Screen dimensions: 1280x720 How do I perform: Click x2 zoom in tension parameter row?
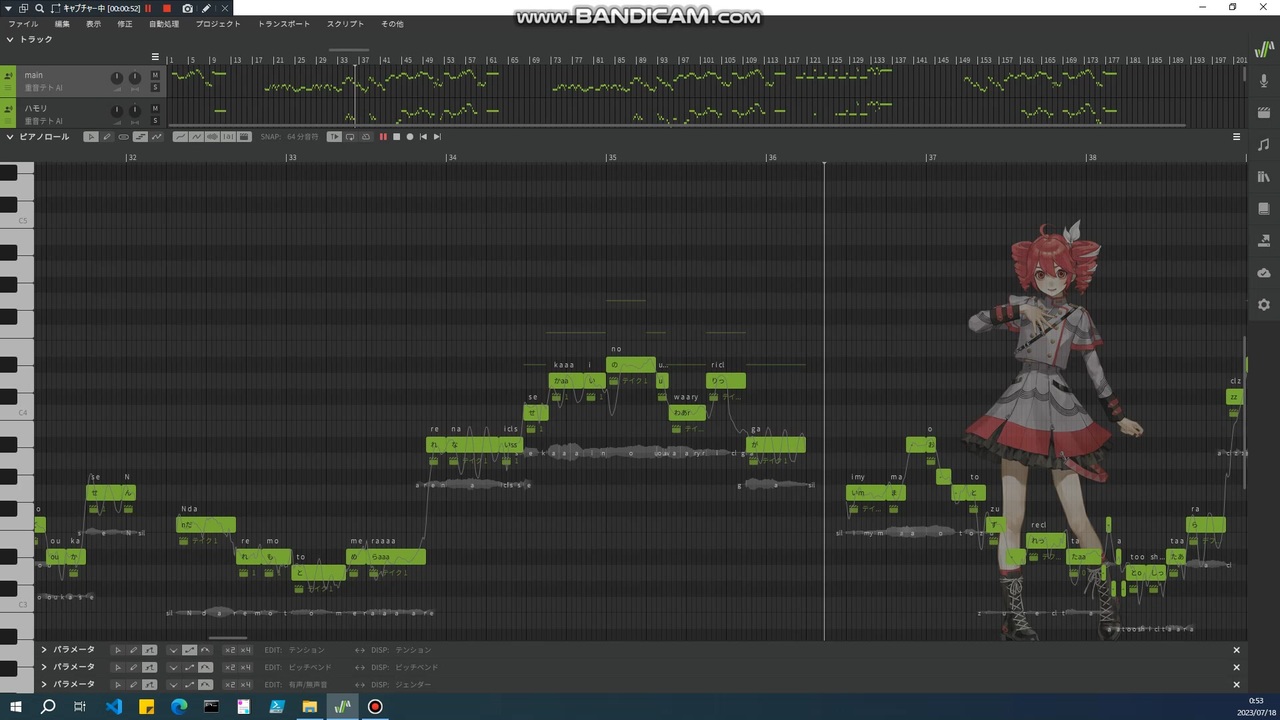point(230,650)
